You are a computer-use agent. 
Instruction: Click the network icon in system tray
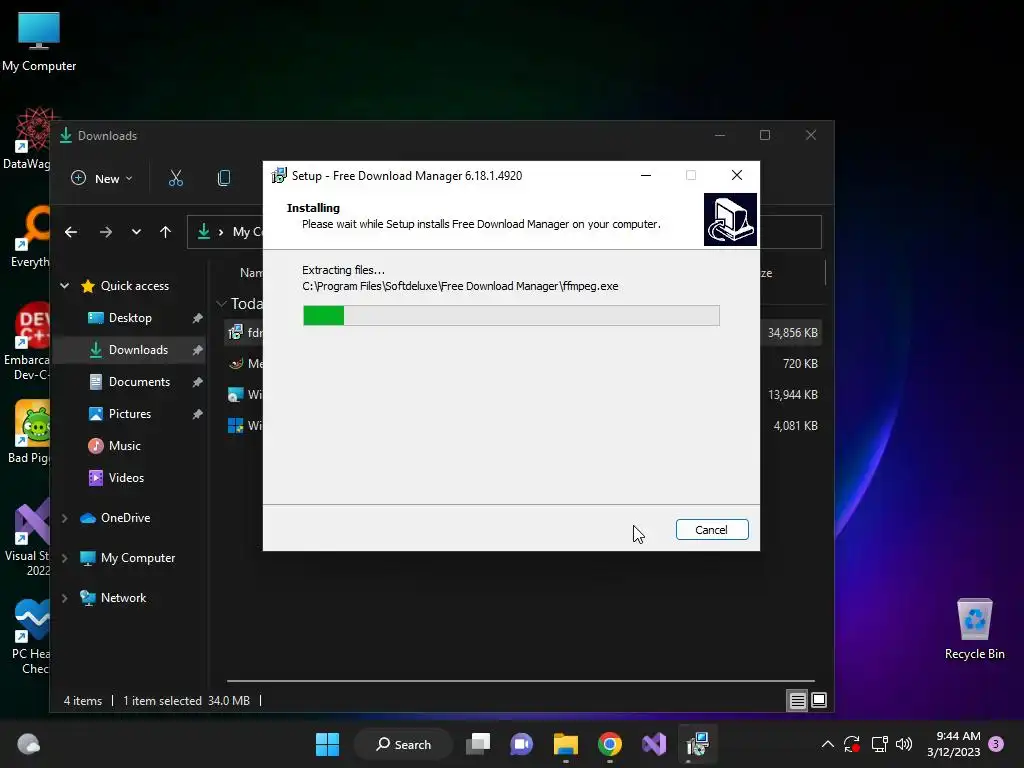click(879, 744)
